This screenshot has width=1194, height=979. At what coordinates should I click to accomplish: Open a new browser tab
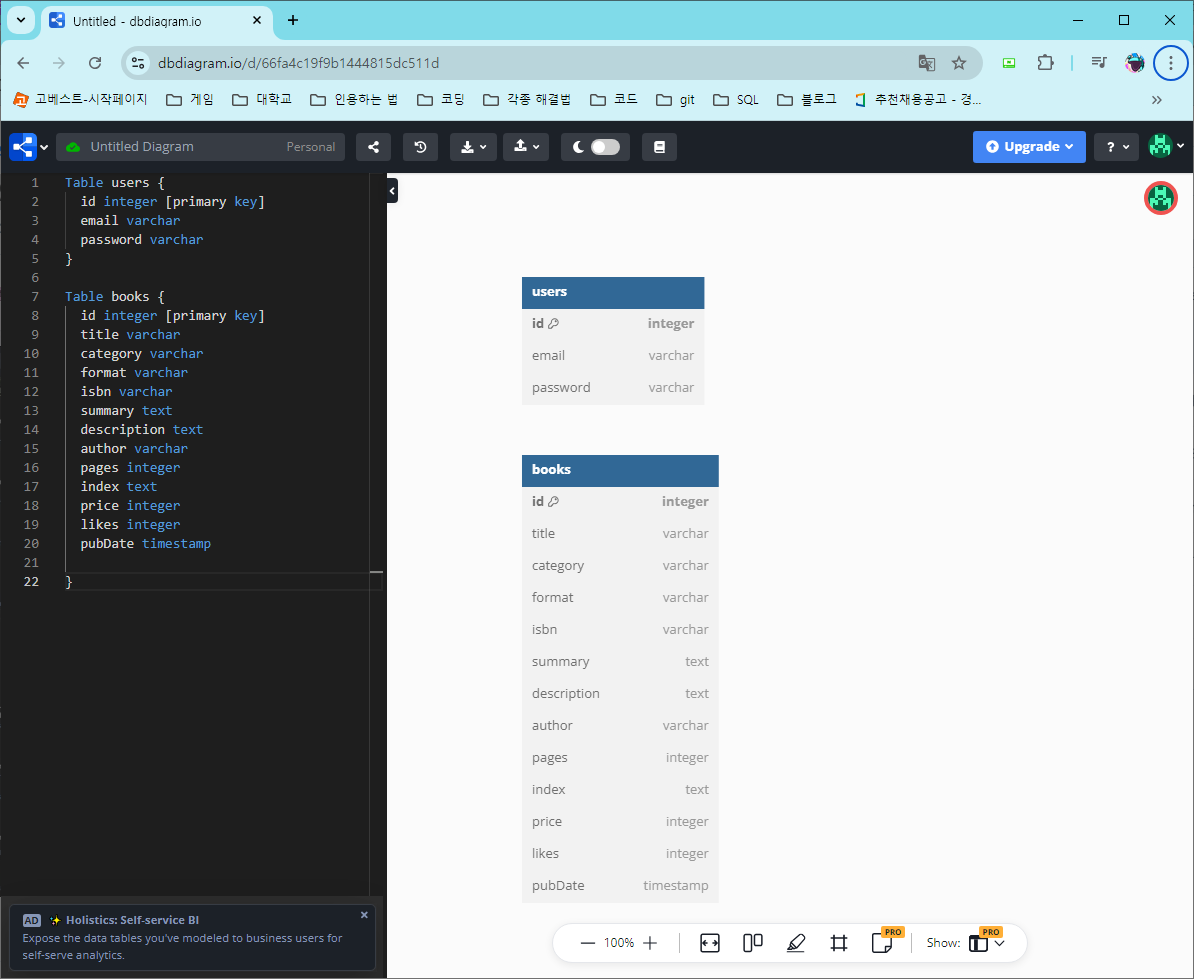pyautogui.click(x=293, y=21)
